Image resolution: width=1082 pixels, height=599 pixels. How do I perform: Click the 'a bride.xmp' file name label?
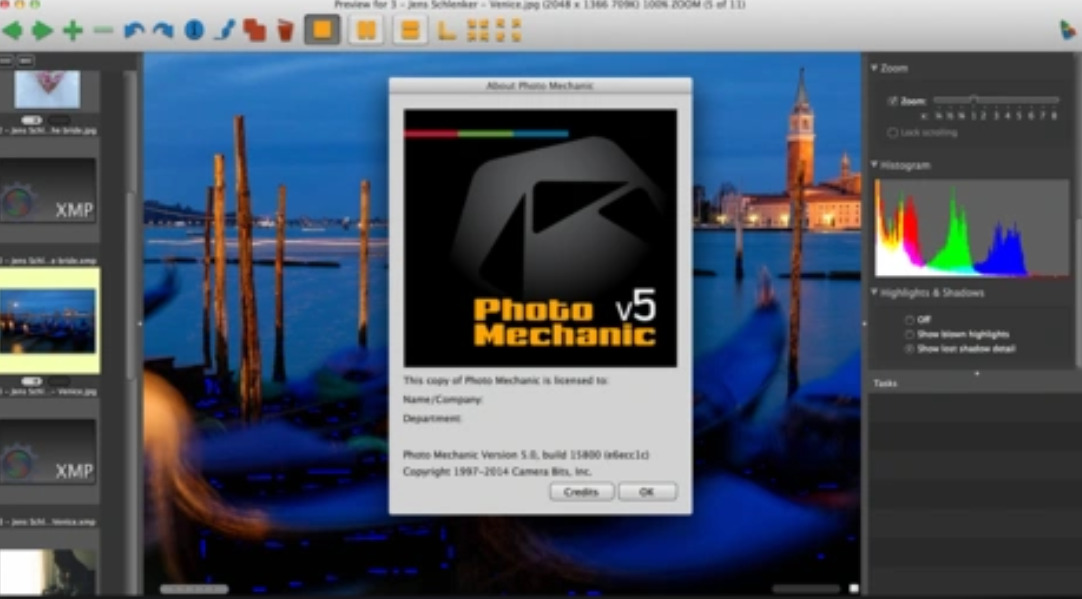(48, 261)
